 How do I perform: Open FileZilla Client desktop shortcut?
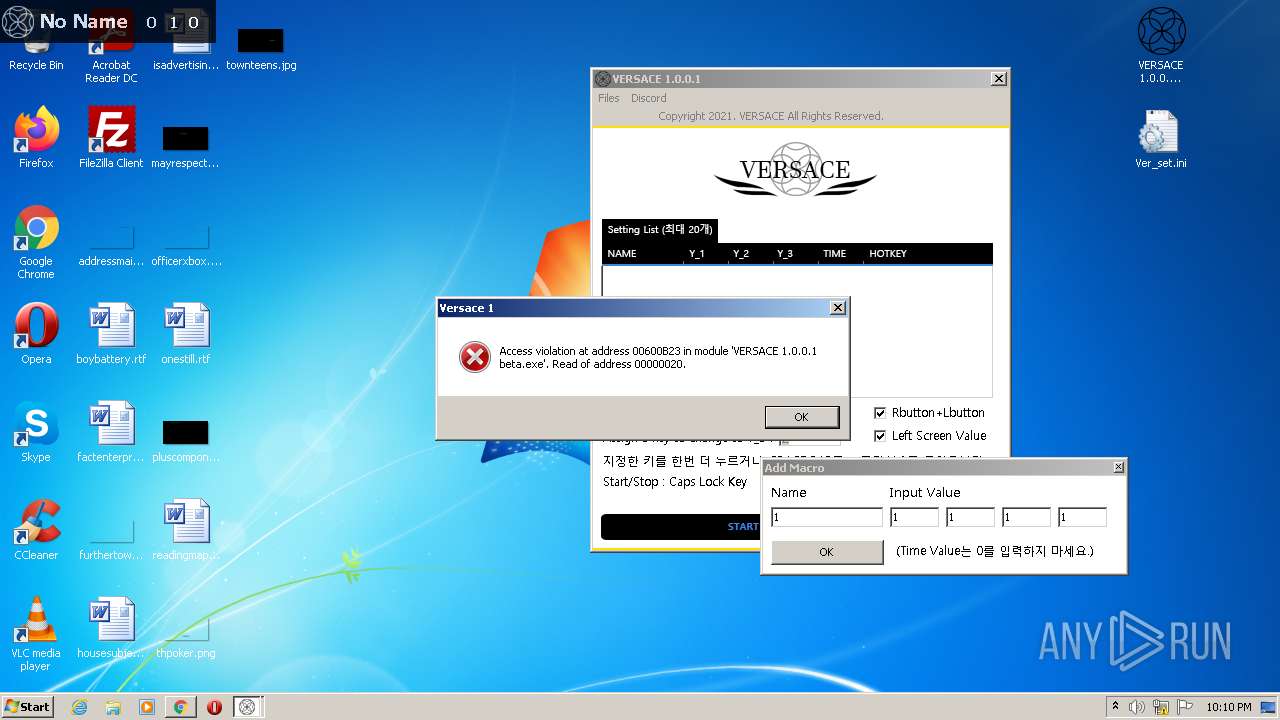click(x=111, y=138)
